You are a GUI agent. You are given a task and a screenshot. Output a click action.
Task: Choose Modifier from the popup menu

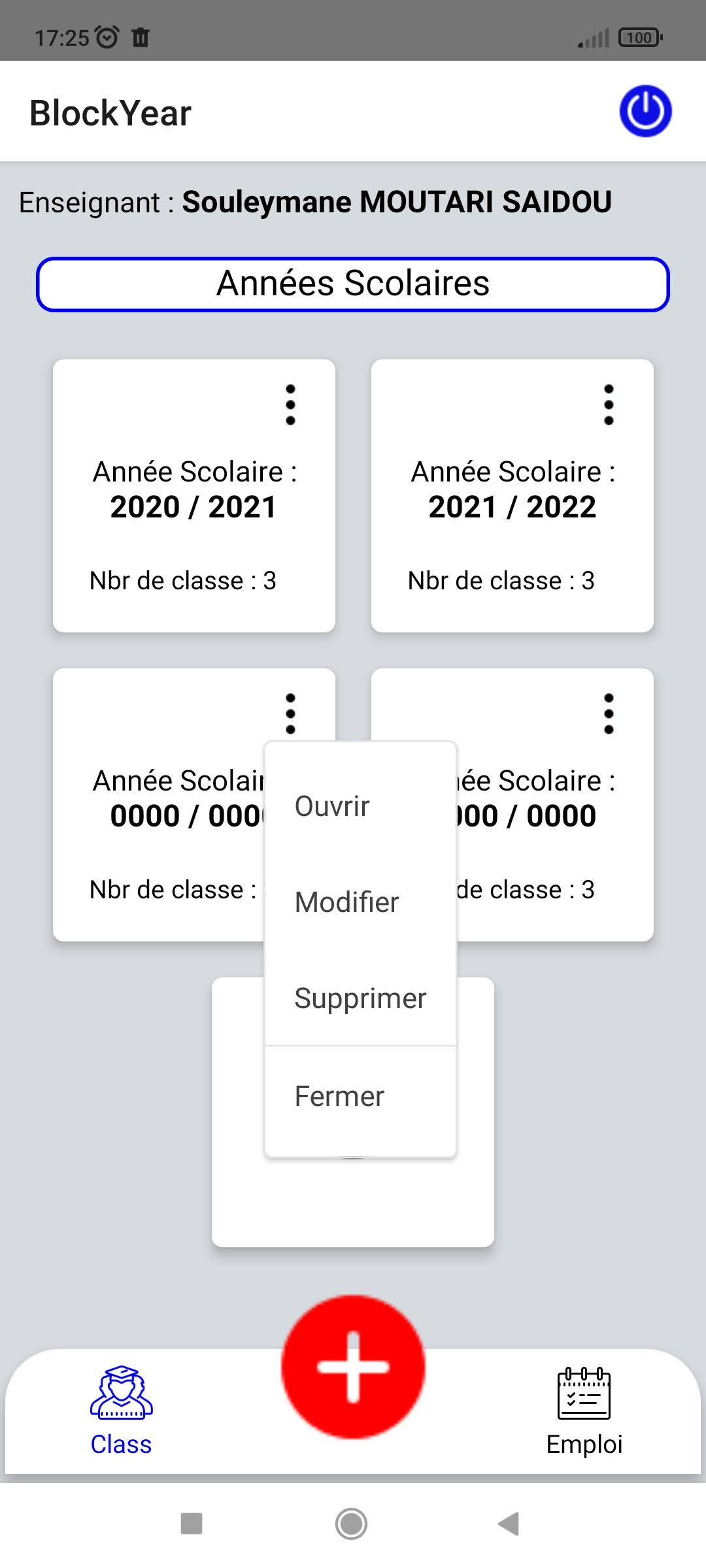[346, 902]
